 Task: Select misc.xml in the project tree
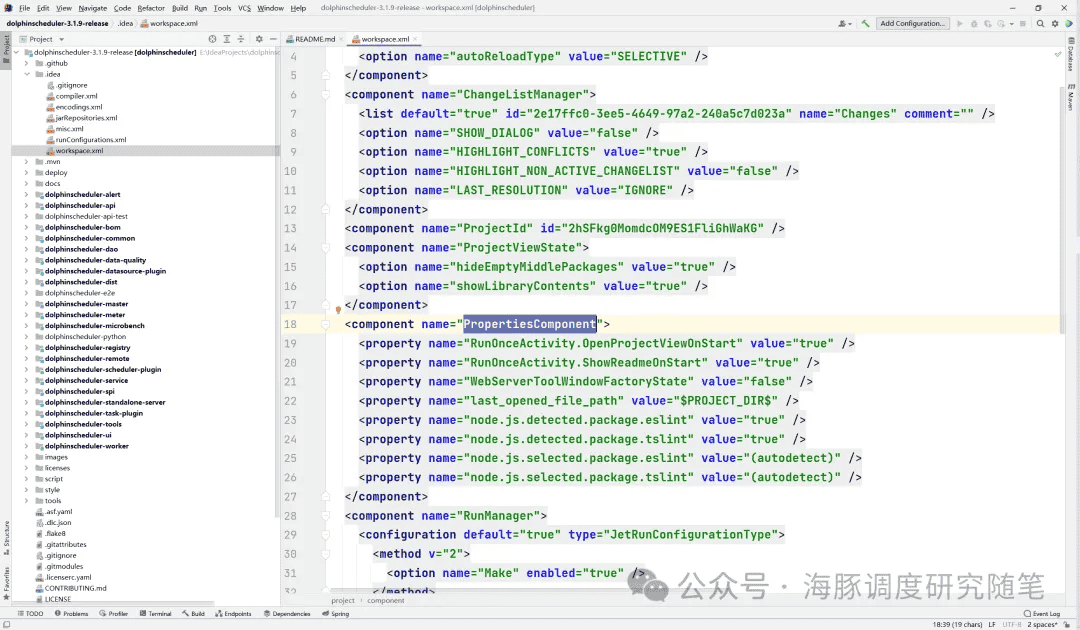tap(69, 129)
